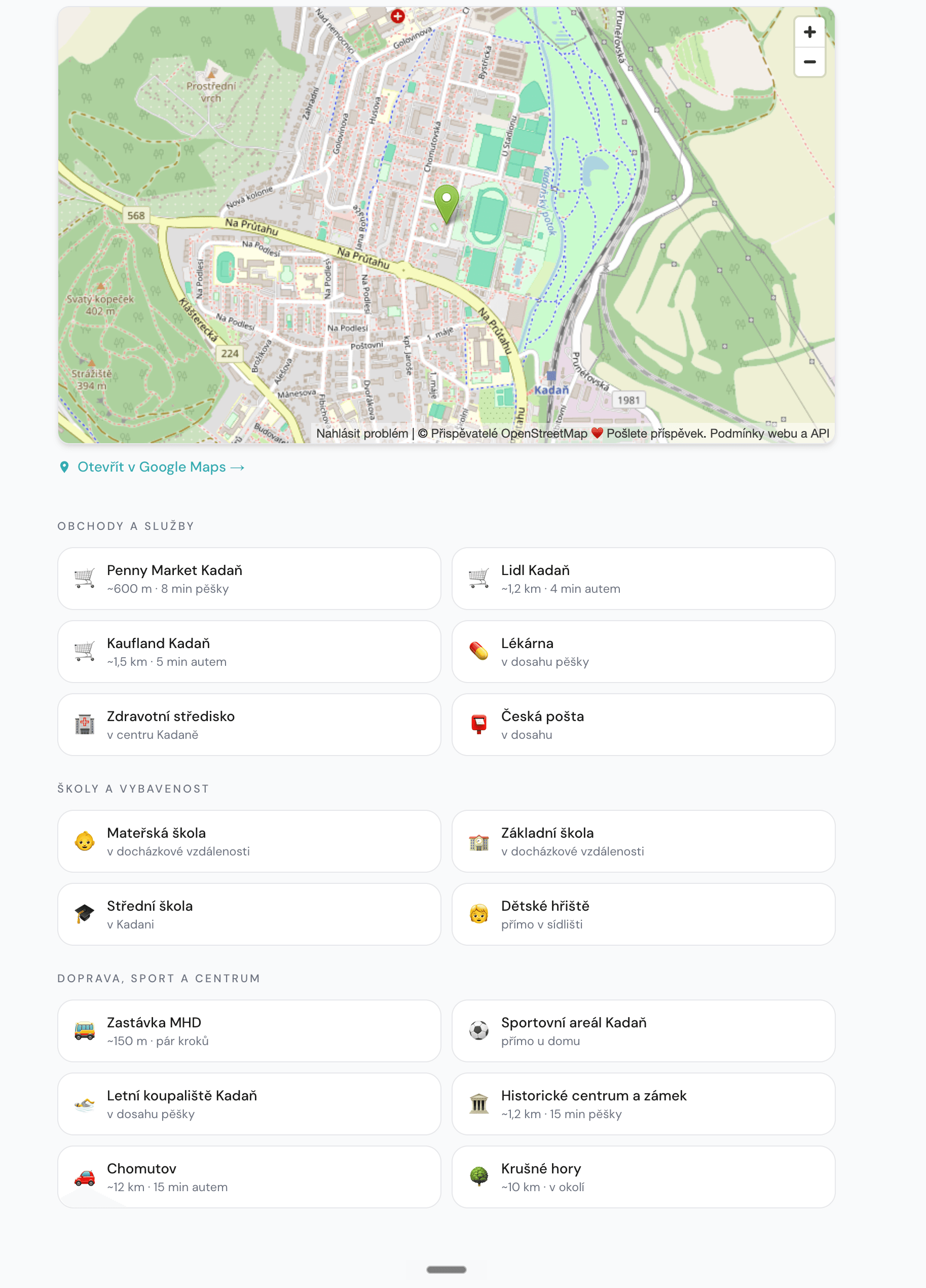The image size is (926, 1288).
Task: Click Nahlásit problém link on map
Action: [362, 434]
